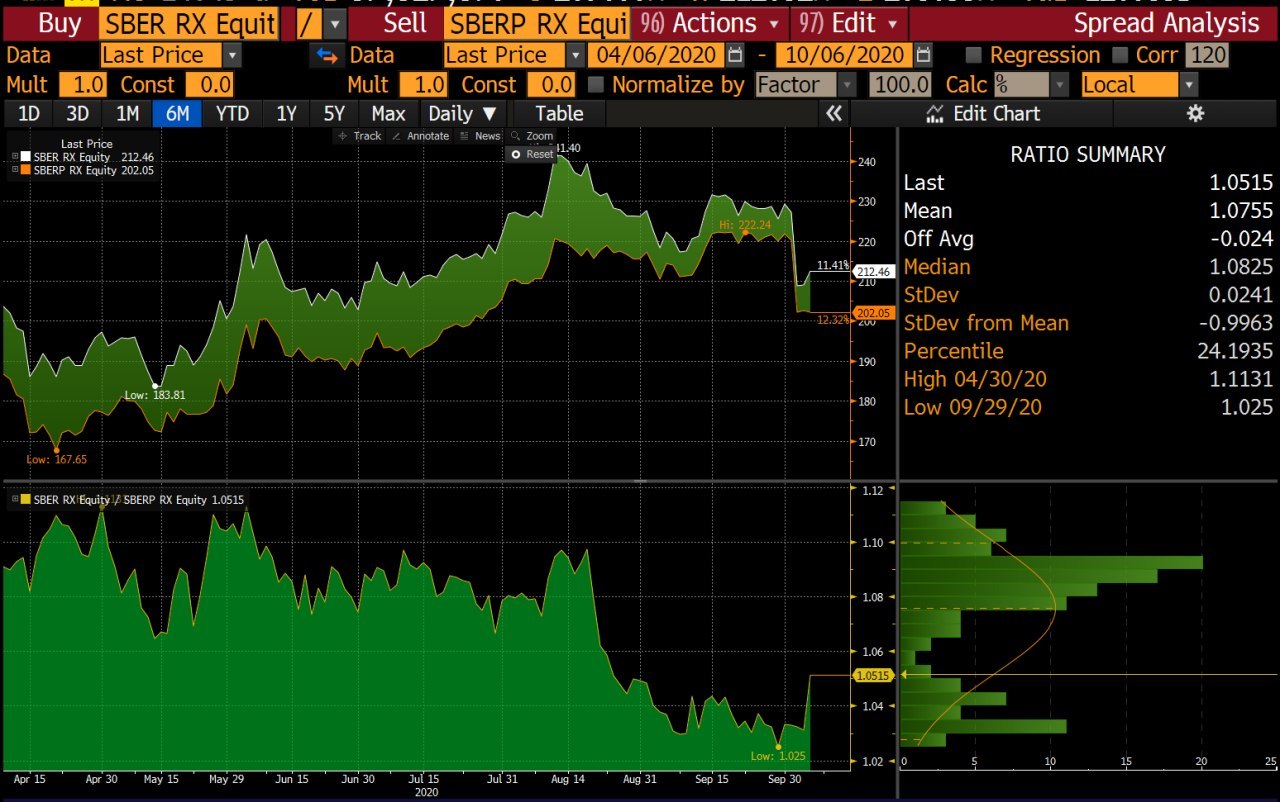This screenshot has height=802, width=1280.
Task: Click the 212.46 price axis label
Action: 873,272
